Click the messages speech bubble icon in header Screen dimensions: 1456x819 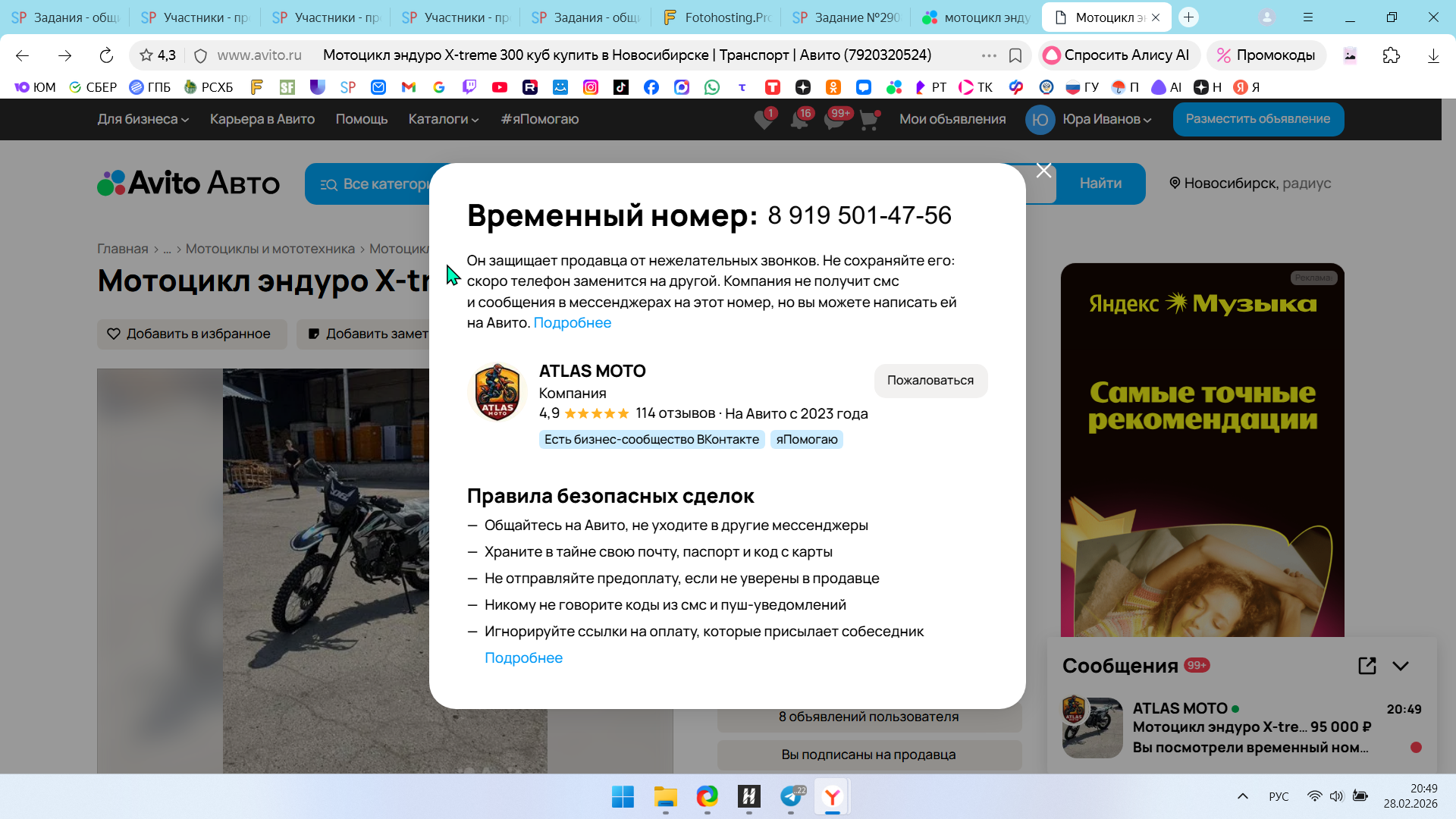833,120
